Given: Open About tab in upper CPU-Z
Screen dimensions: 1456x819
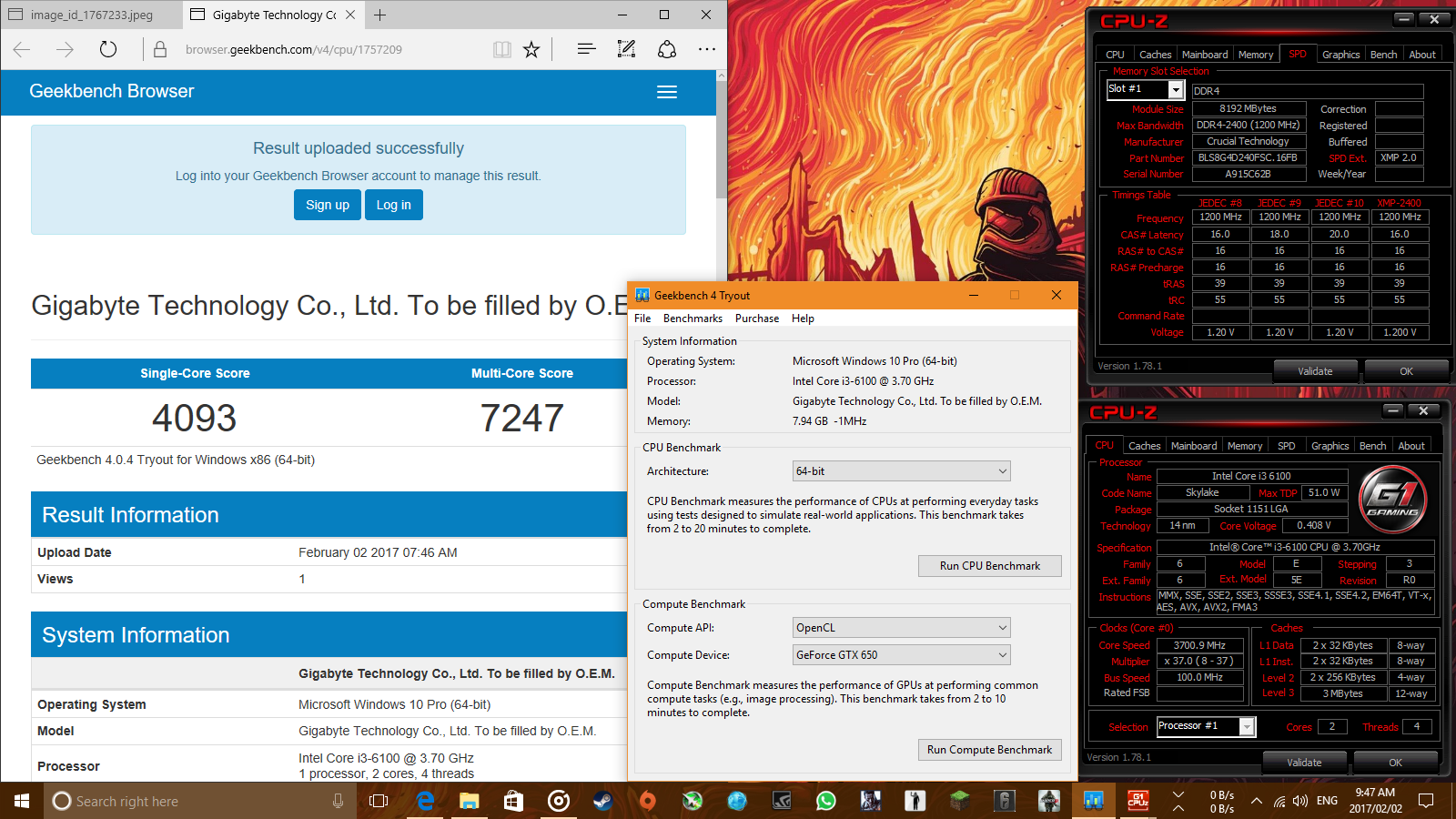Looking at the screenshot, I should 1422,55.
